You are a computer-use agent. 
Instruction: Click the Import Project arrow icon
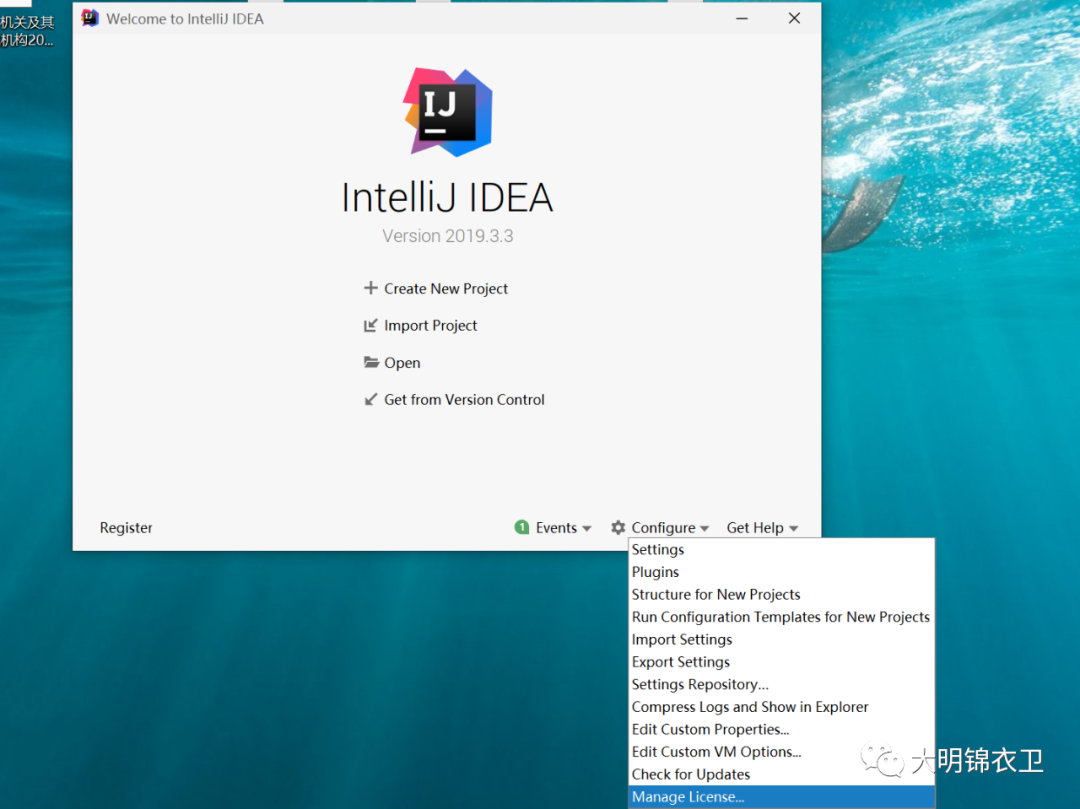371,325
